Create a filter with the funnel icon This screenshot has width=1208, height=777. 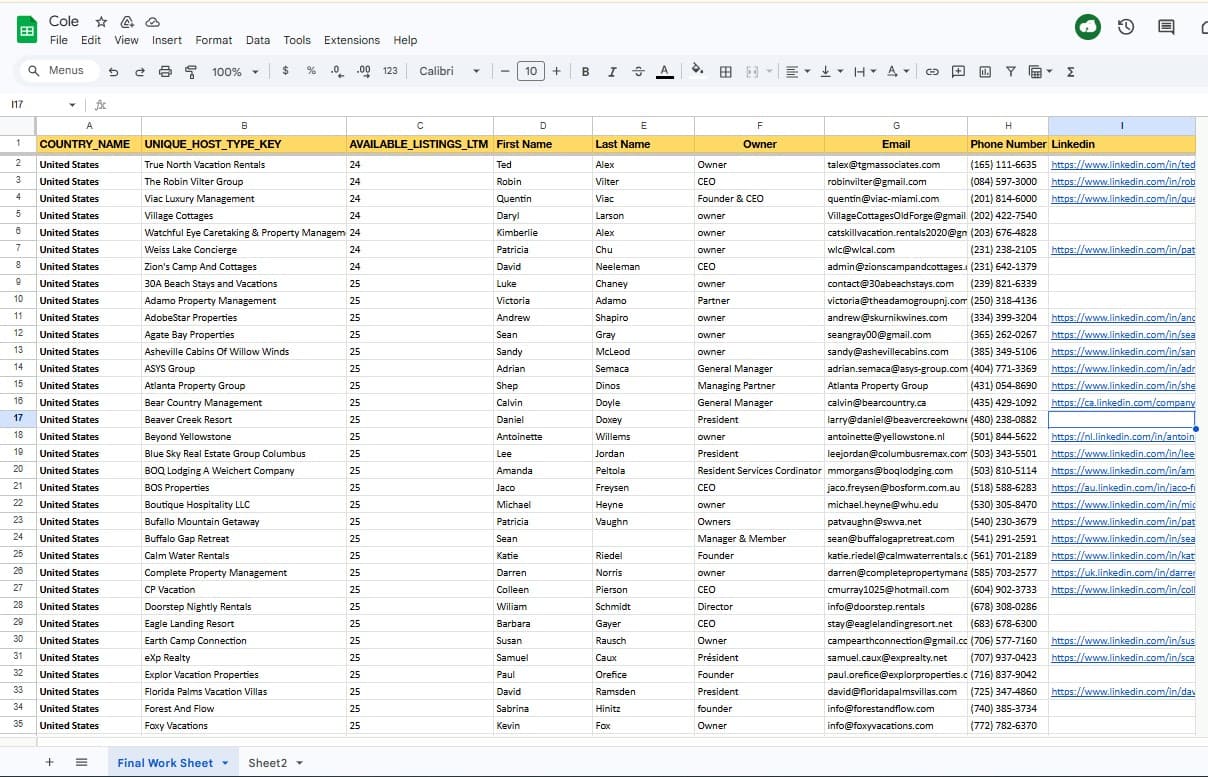click(x=1012, y=71)
